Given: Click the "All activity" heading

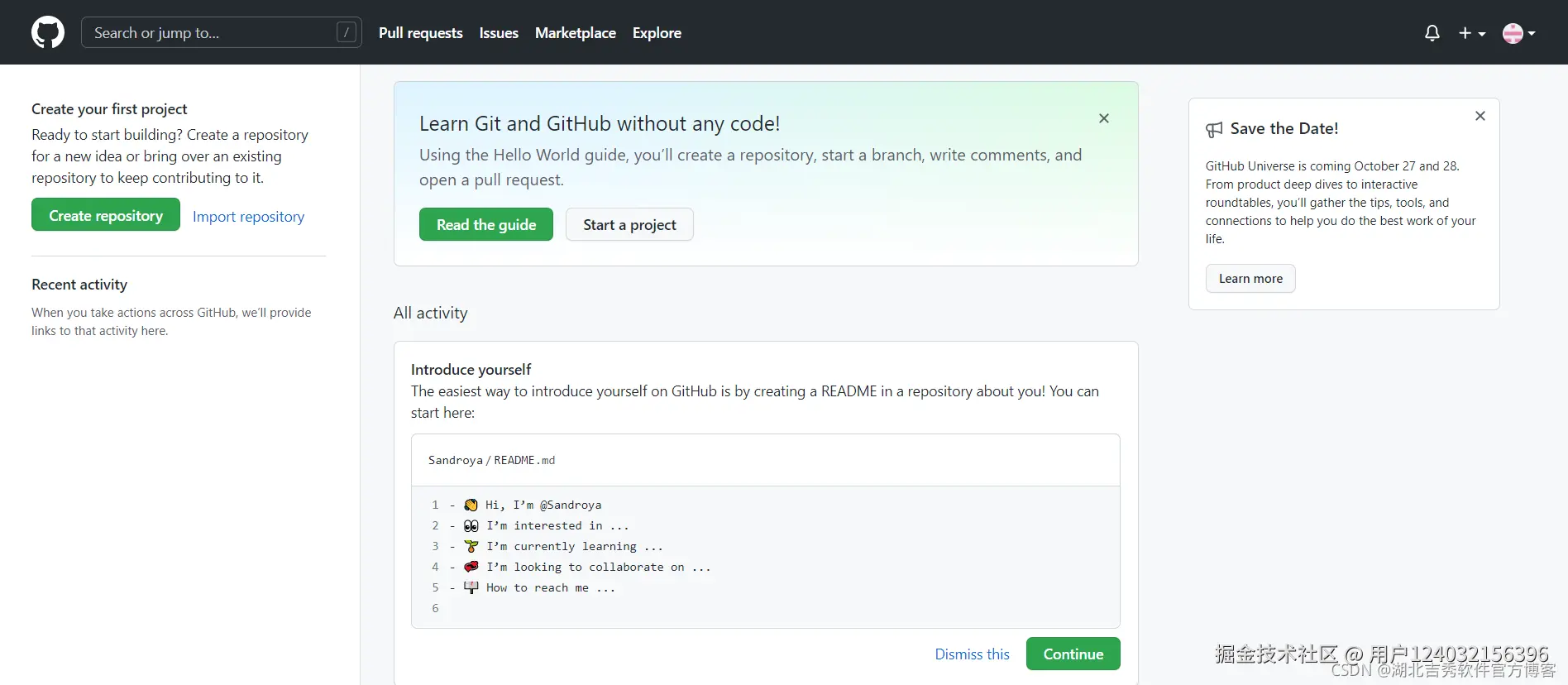Looking at the screenshot, I should click(430, 313).
